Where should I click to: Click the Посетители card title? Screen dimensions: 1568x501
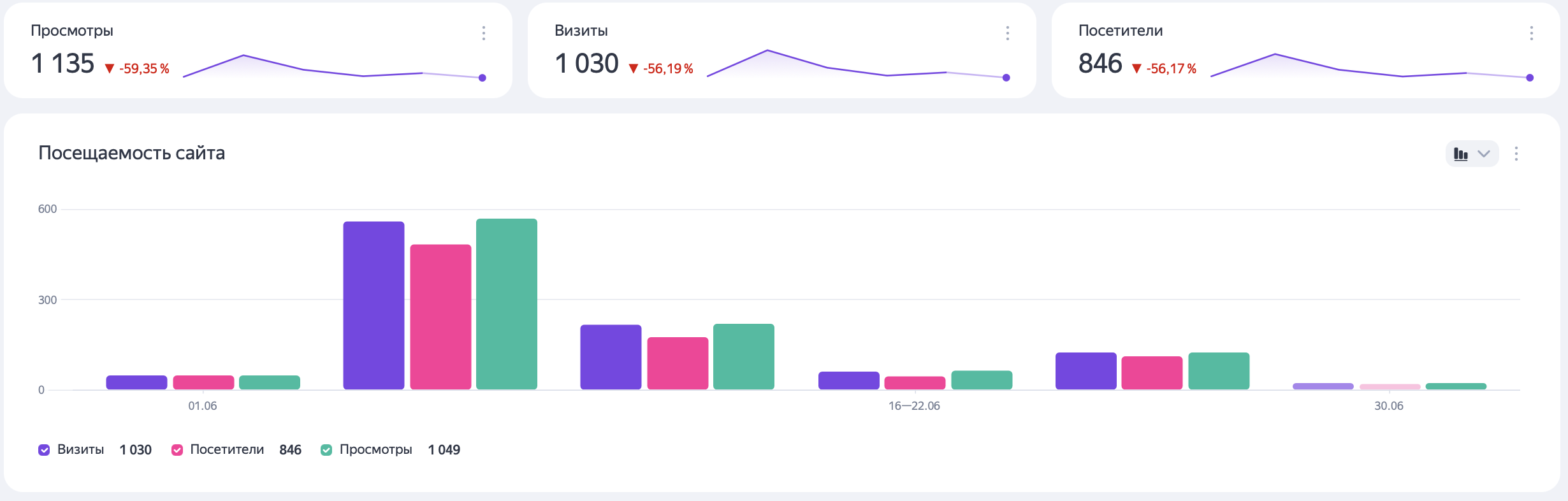pos(1120,31)
